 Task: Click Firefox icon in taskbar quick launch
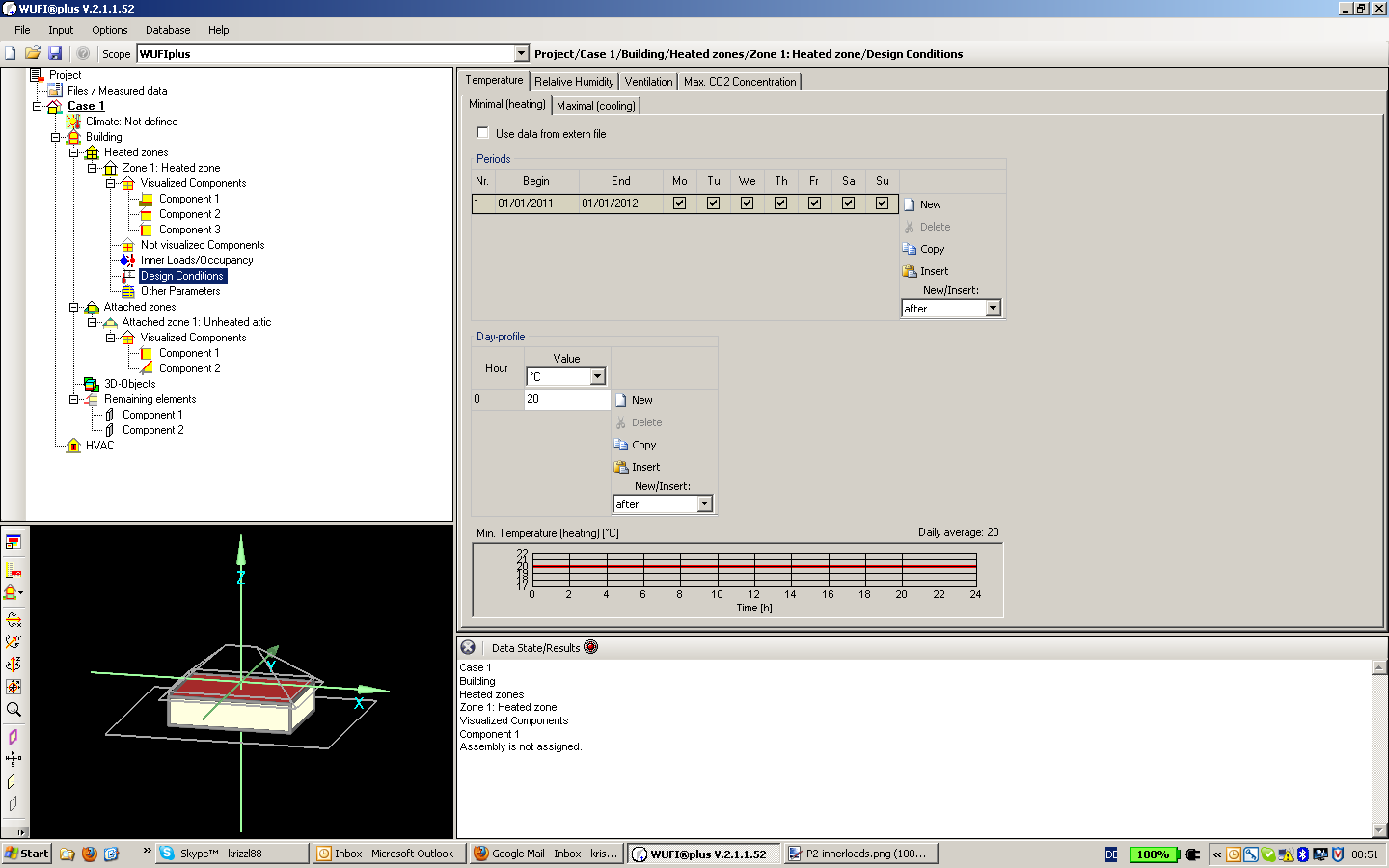tap(90, 854)
